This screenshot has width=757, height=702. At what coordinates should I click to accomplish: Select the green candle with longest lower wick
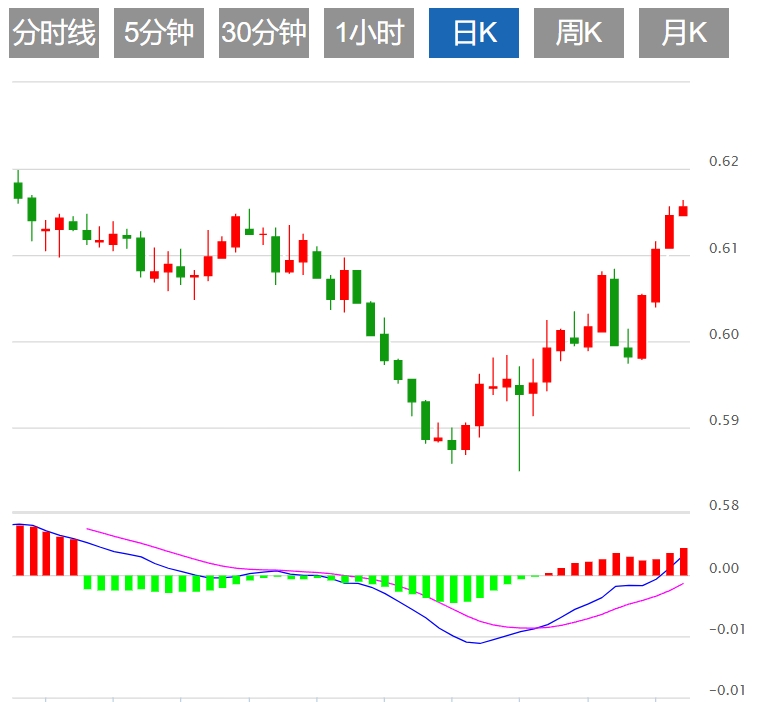click(519, 390)
